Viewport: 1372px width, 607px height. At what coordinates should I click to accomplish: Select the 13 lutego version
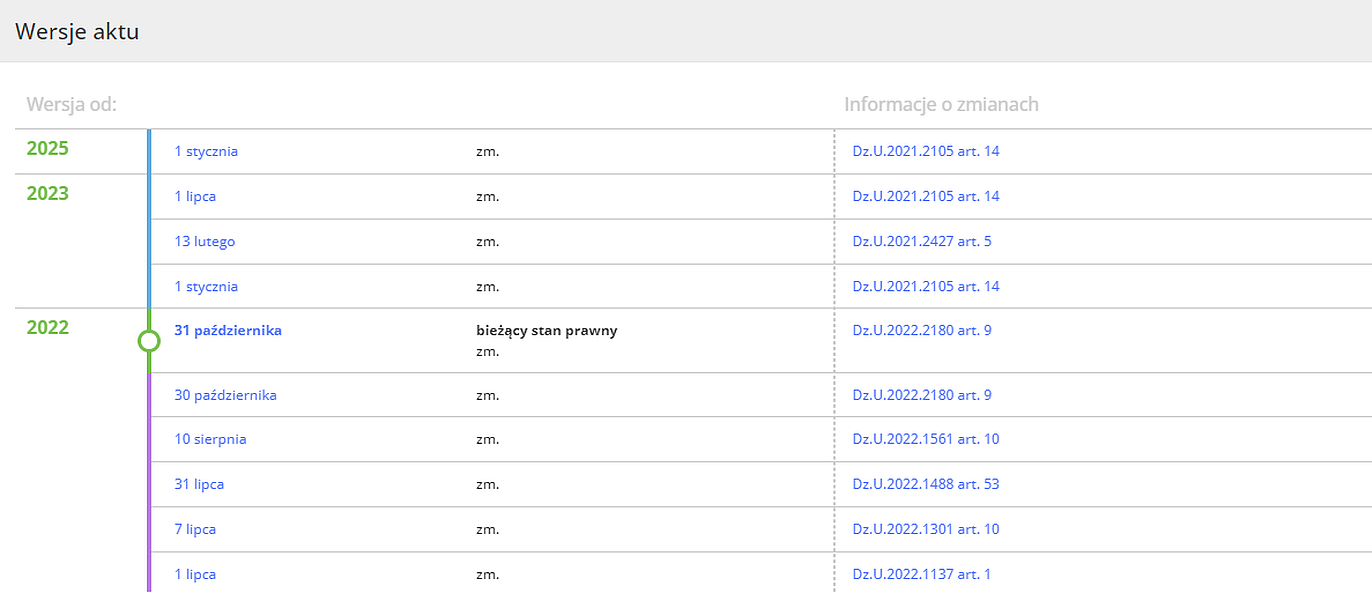pos(205,242)
